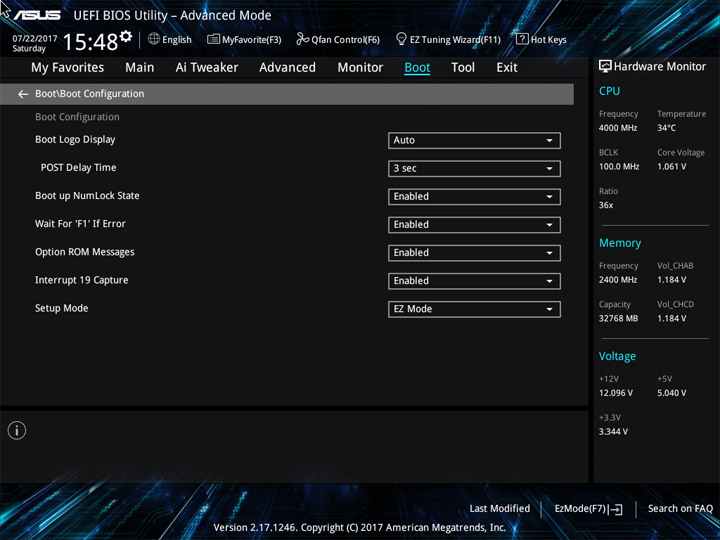This screenshot has width=720, height=540.
Task: Click the Memory section heading
Action: [x=620, y=243]
